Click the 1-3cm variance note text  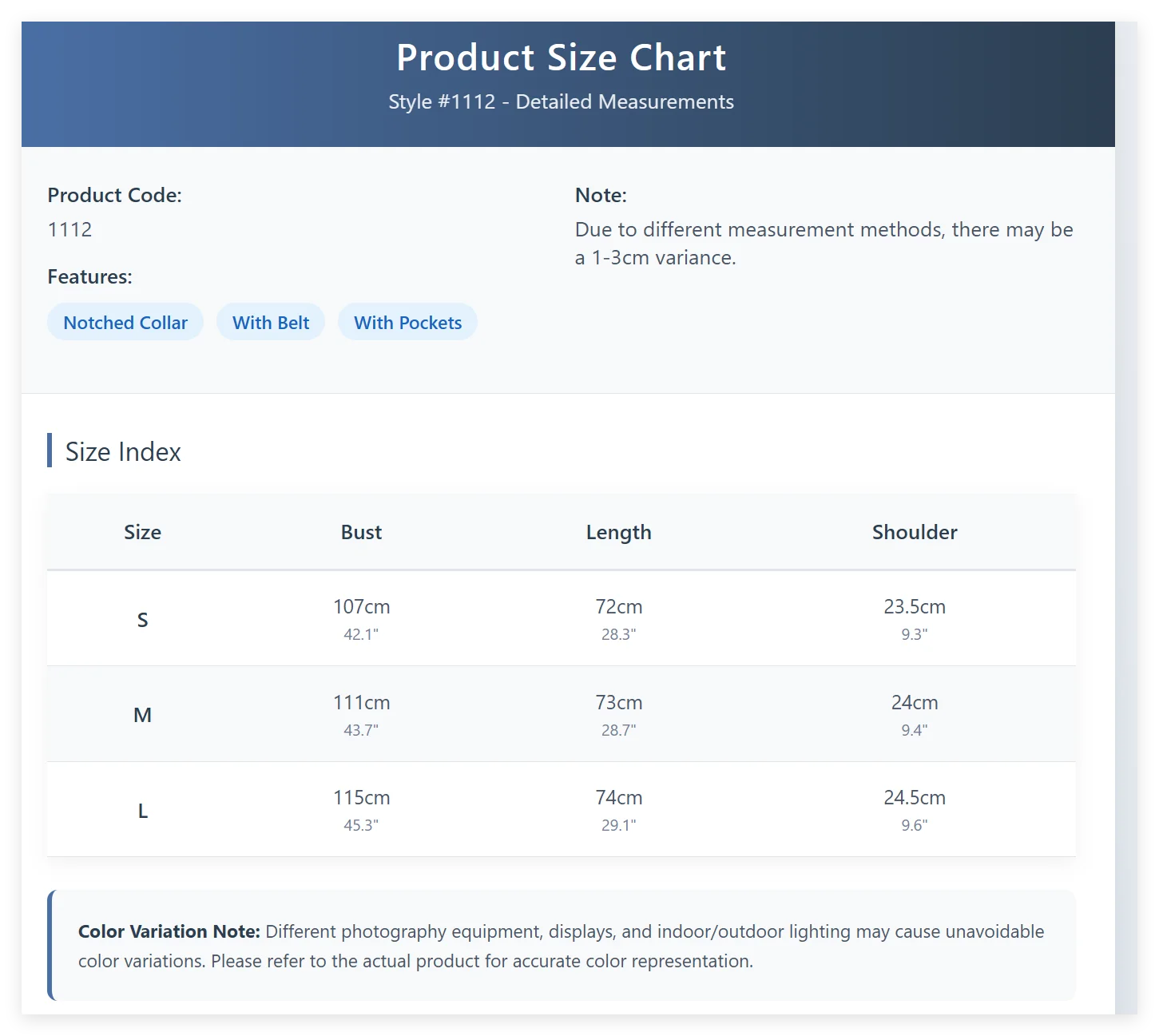coord(824,243)
